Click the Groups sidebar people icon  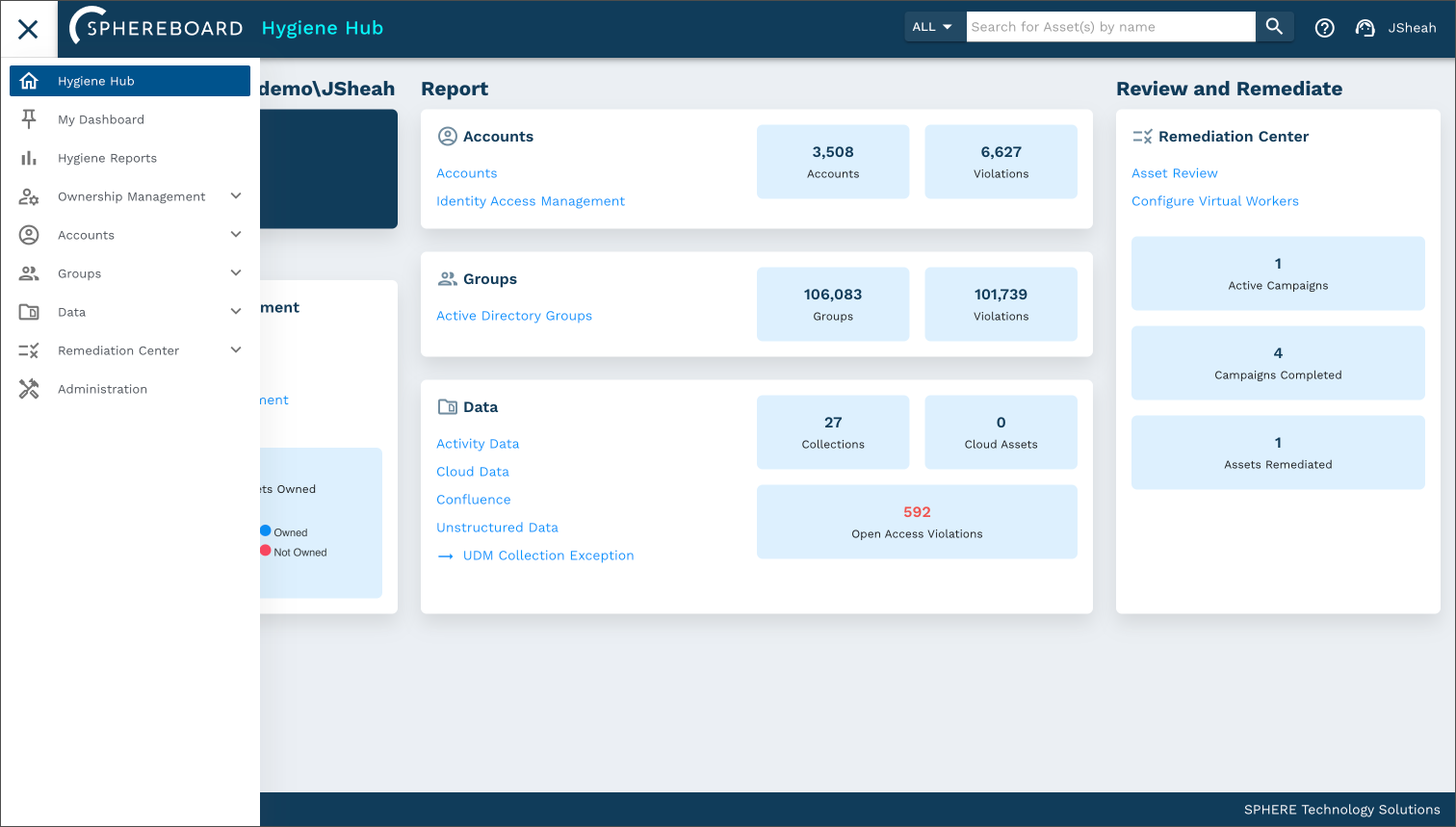pos(29,273)
